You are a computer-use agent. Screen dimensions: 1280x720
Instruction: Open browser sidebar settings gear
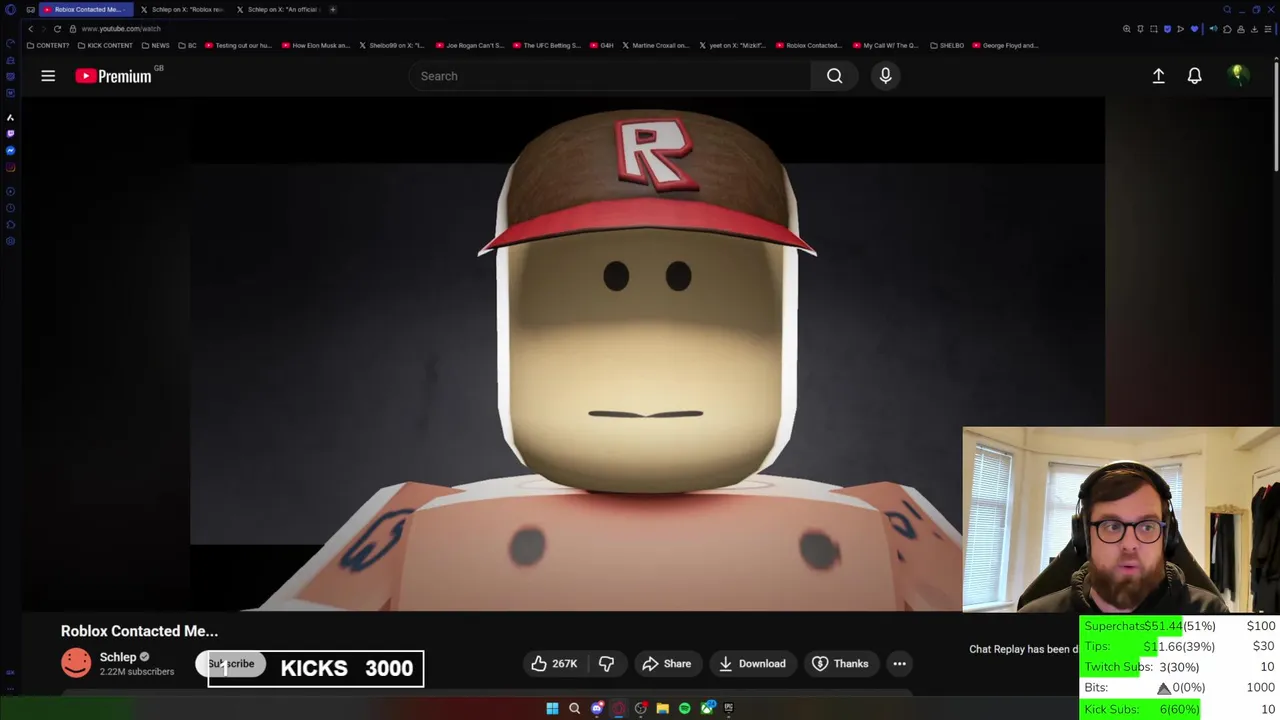point(10,241)
